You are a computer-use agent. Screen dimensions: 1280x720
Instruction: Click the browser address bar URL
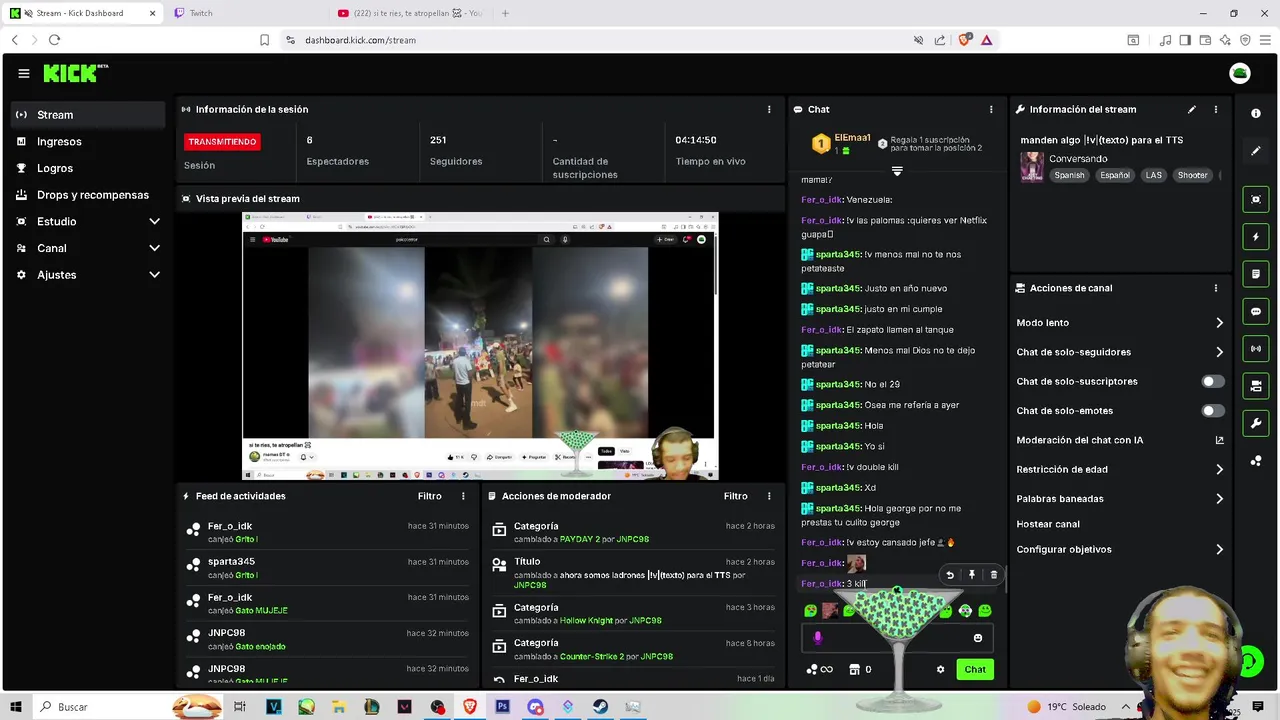pos(360,40)
